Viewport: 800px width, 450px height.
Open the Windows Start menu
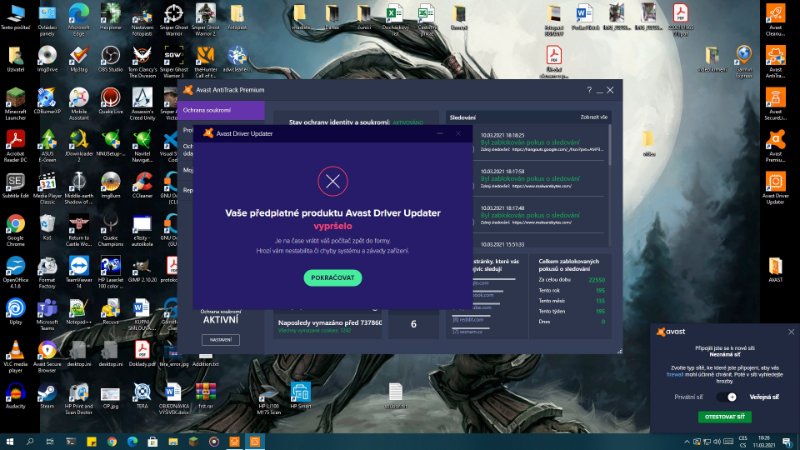9,441
